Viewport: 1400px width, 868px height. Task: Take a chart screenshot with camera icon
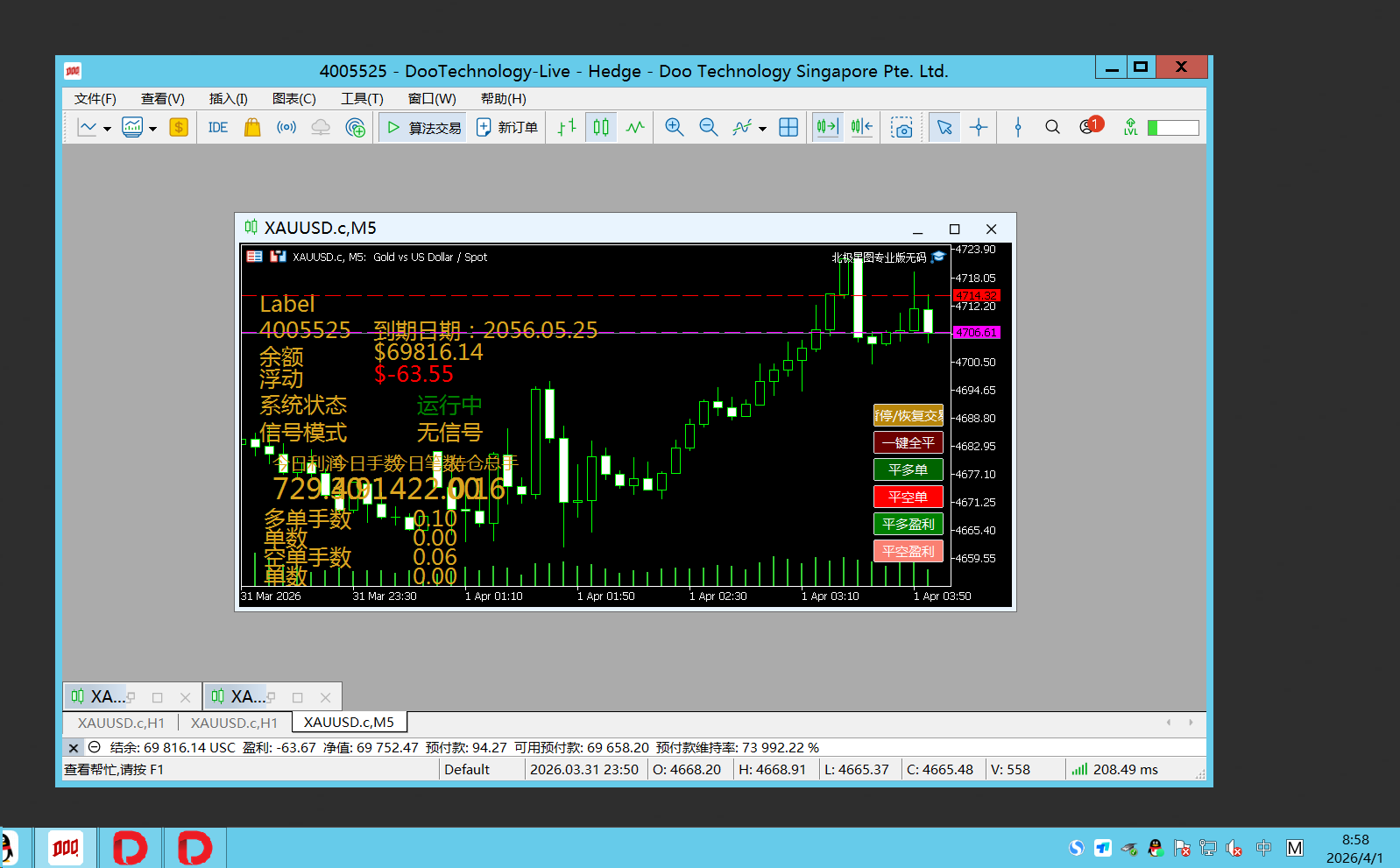point(902,128)
